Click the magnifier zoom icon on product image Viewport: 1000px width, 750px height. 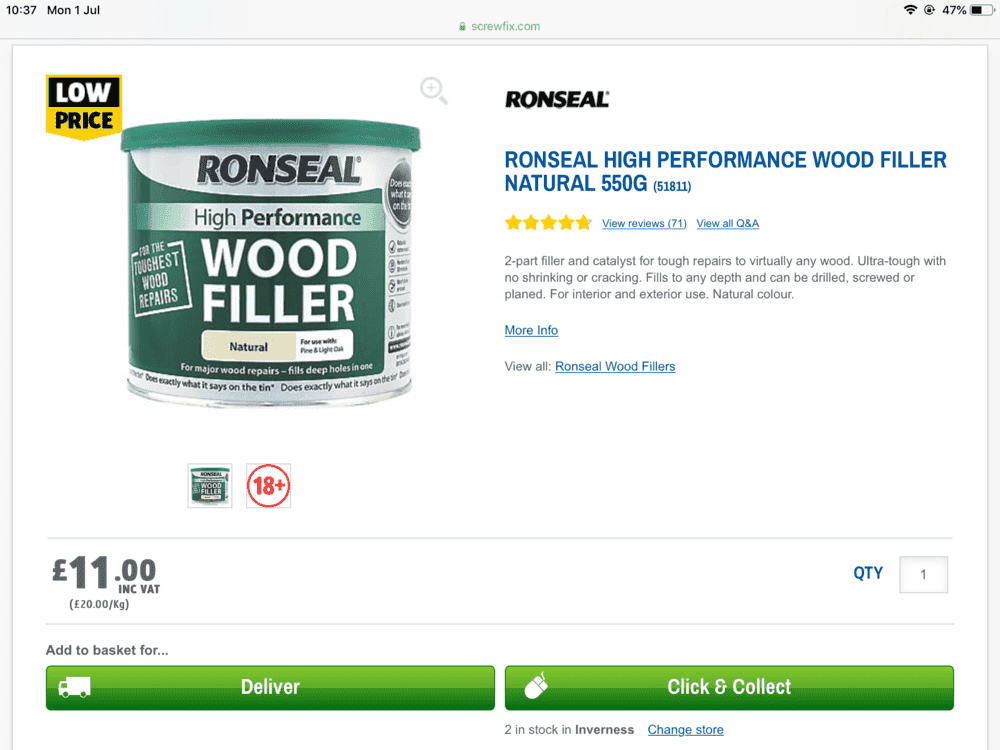434,91
